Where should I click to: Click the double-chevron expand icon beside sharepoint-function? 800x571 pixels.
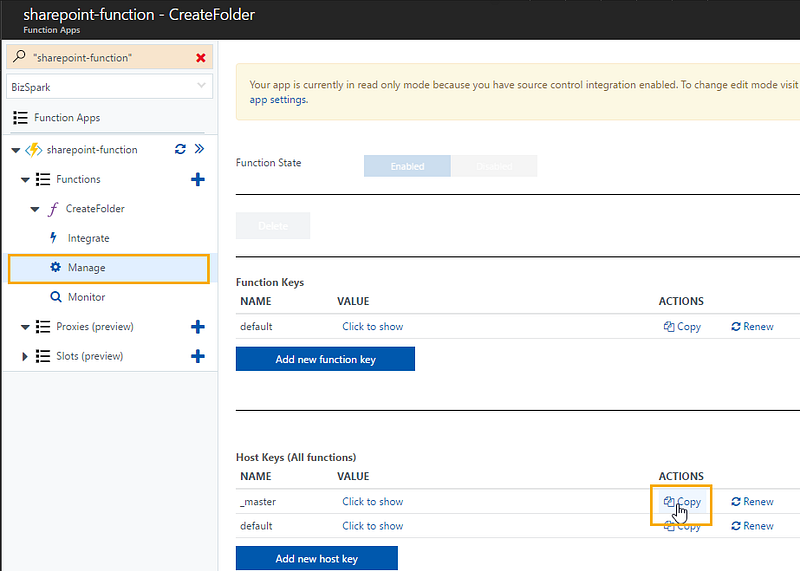pos(199,148)
